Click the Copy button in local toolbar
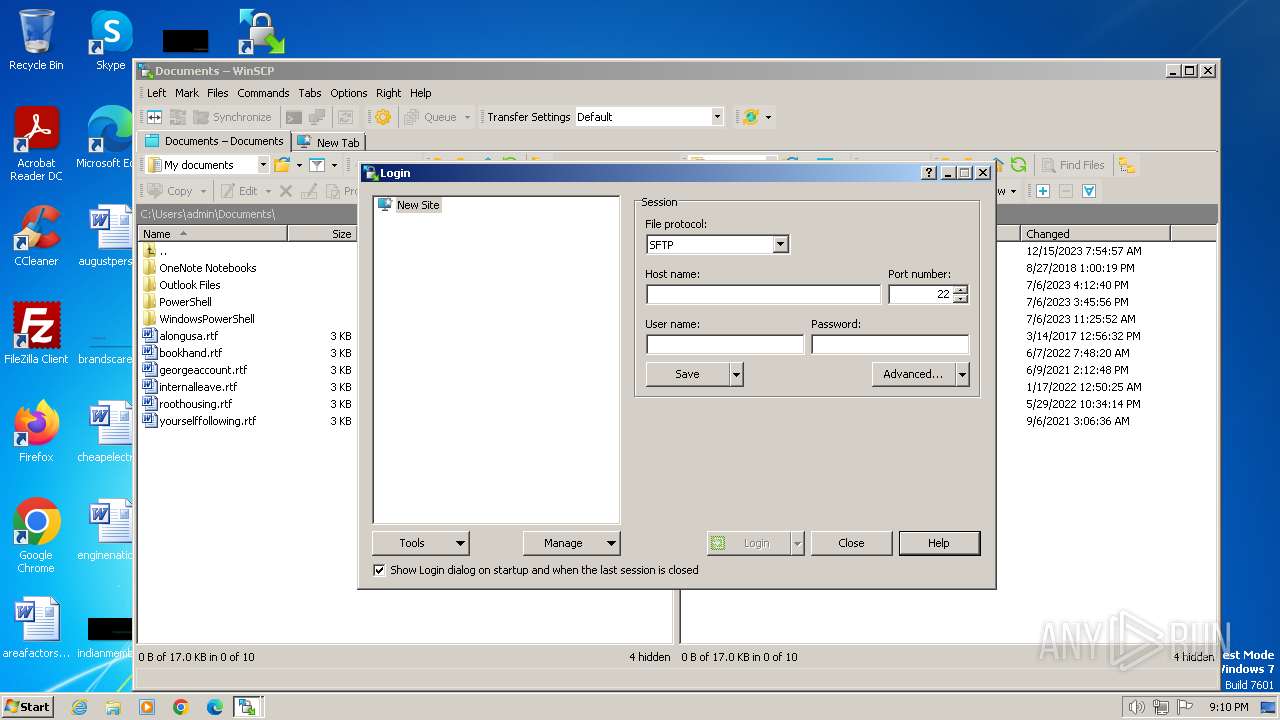The image size is (1280, 720). pyautogui.click(x=170, y=191)
